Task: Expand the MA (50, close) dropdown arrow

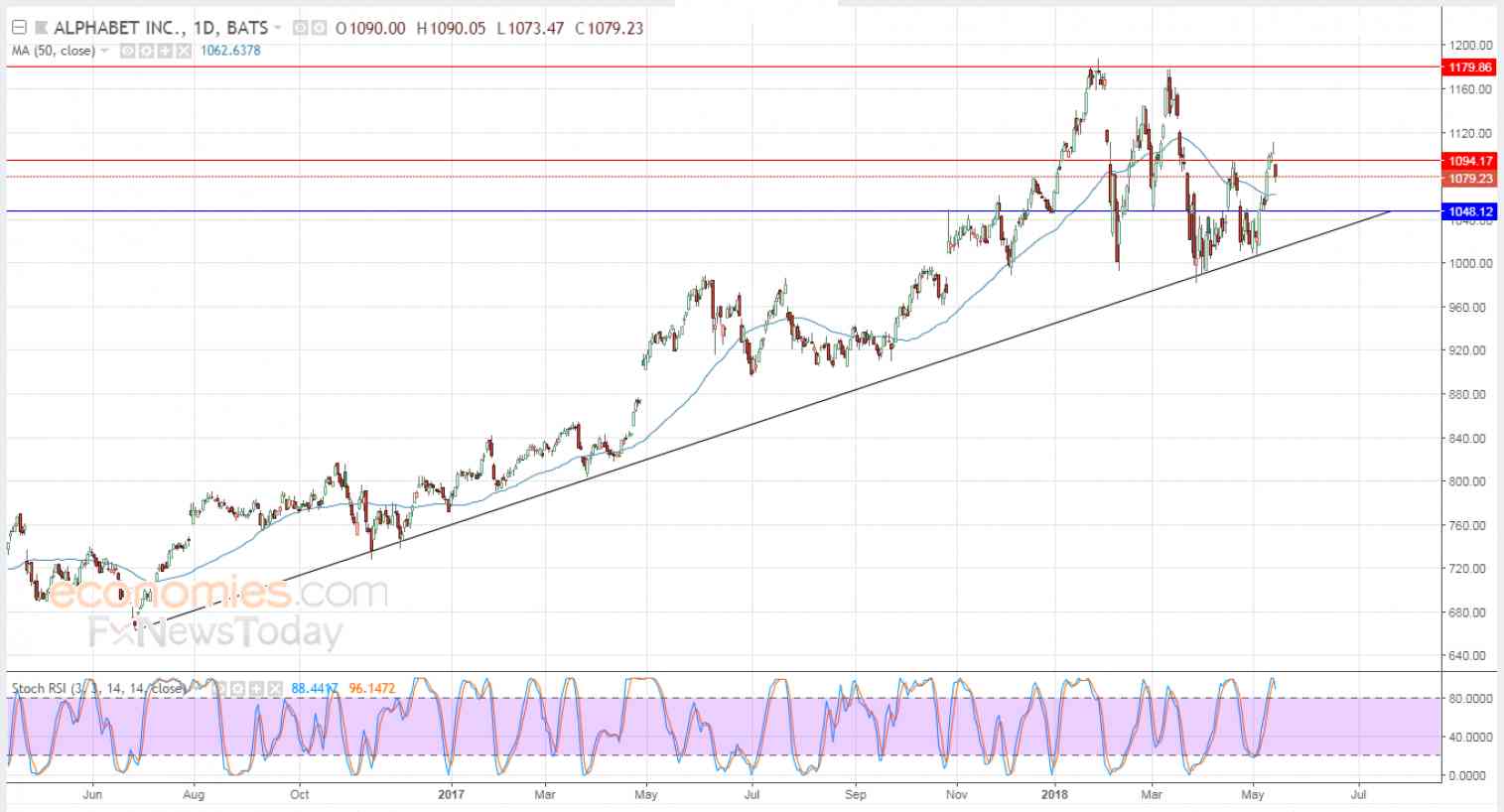Action: (x=104, y=51)
